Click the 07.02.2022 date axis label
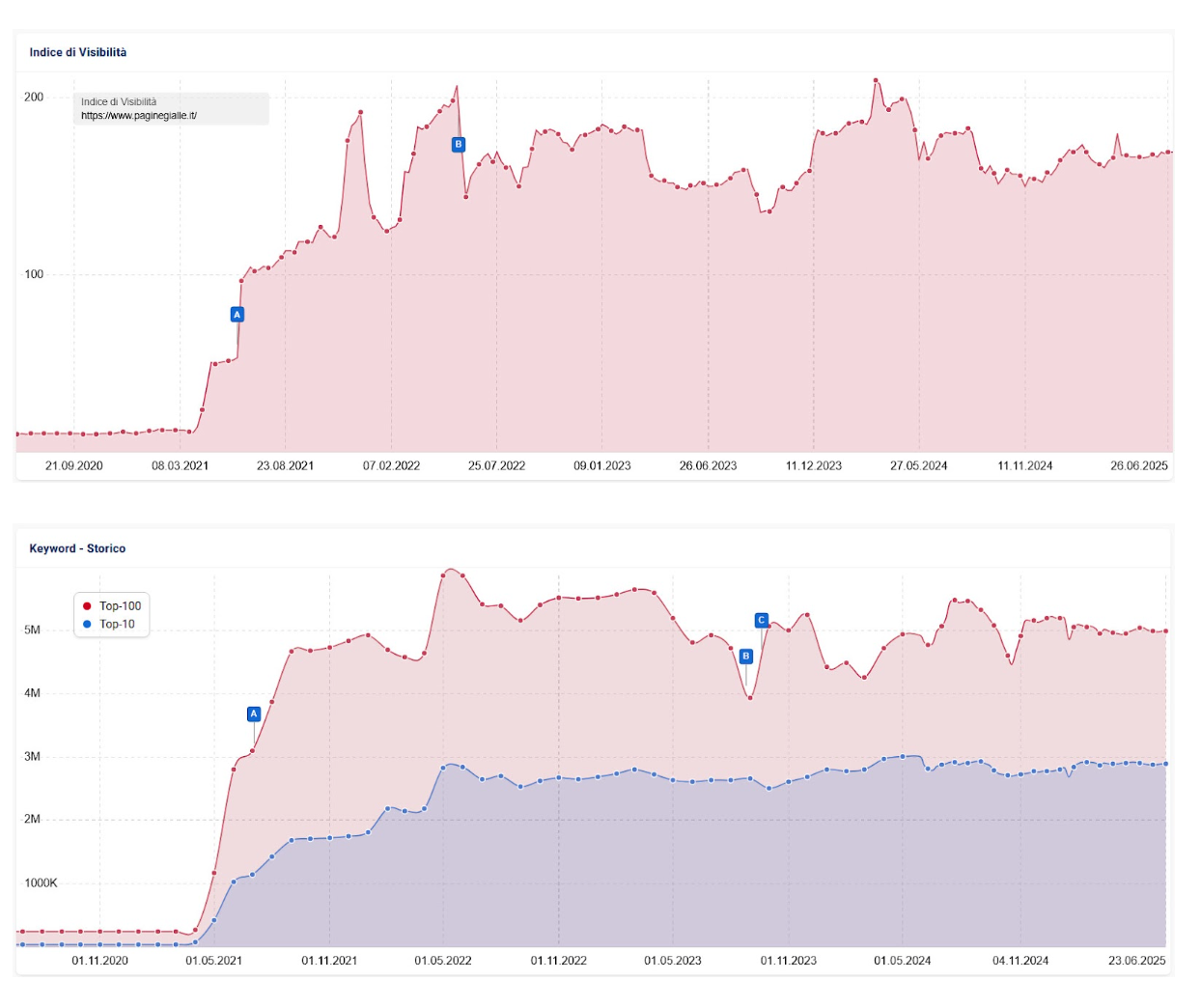This screenshot has width=1201, height=1008. point(391,466)
